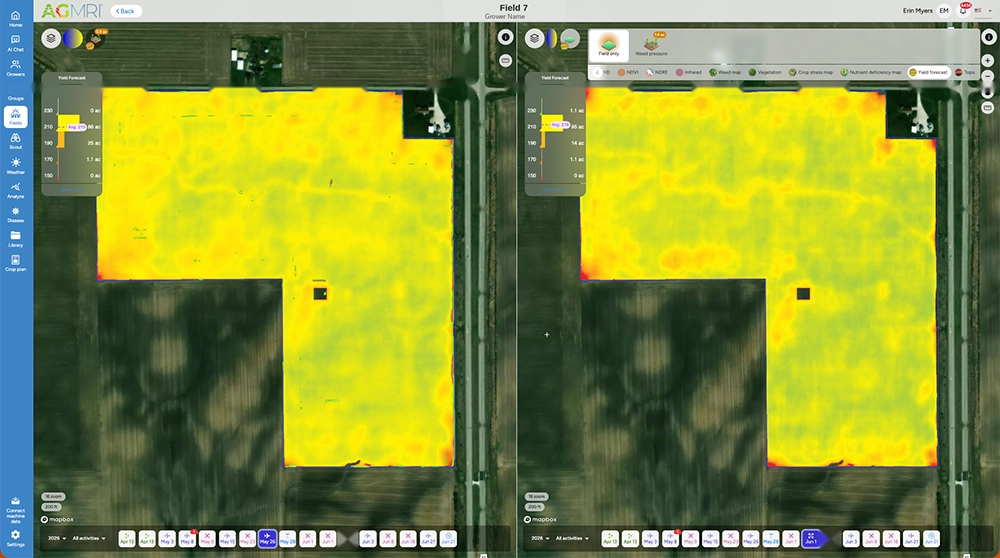Screen dimensions: 1000x558
Task: Click the color palette swatch in right map
Action: (552, 38)
